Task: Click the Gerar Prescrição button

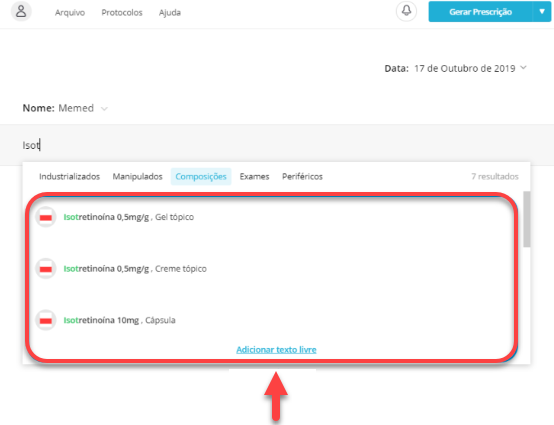Action: pos(480,12)
